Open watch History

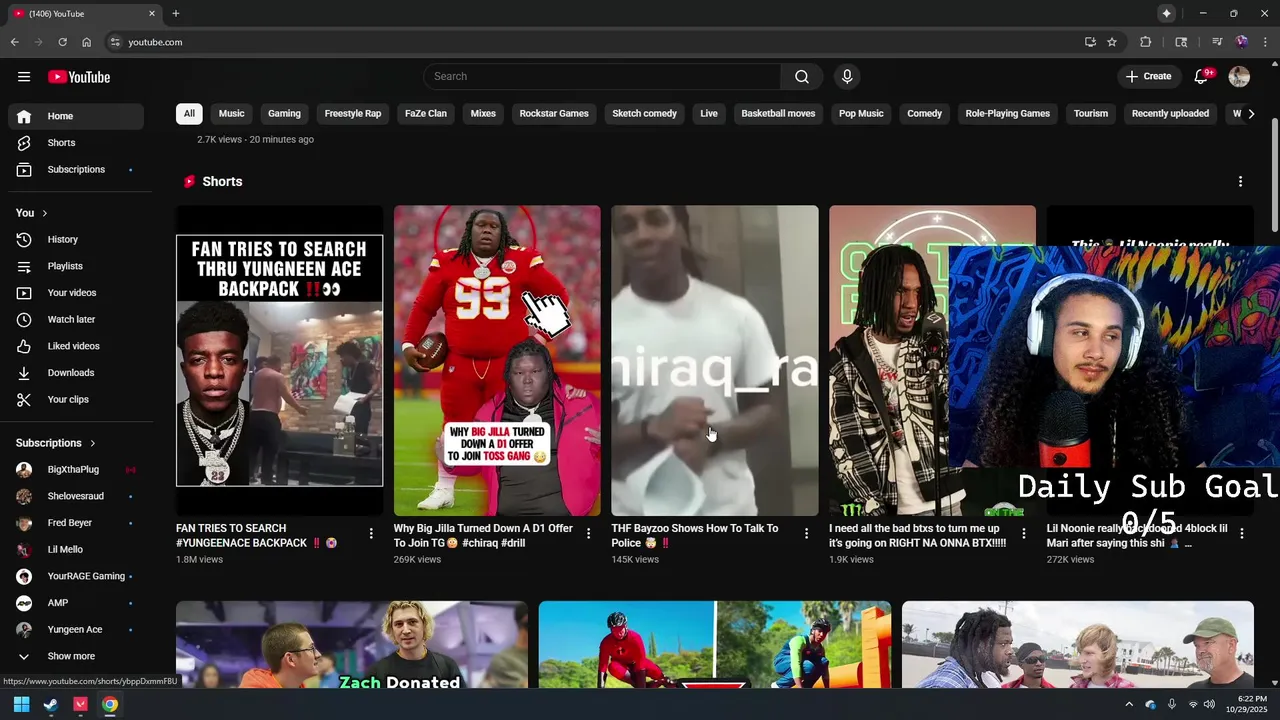point(76,240)
